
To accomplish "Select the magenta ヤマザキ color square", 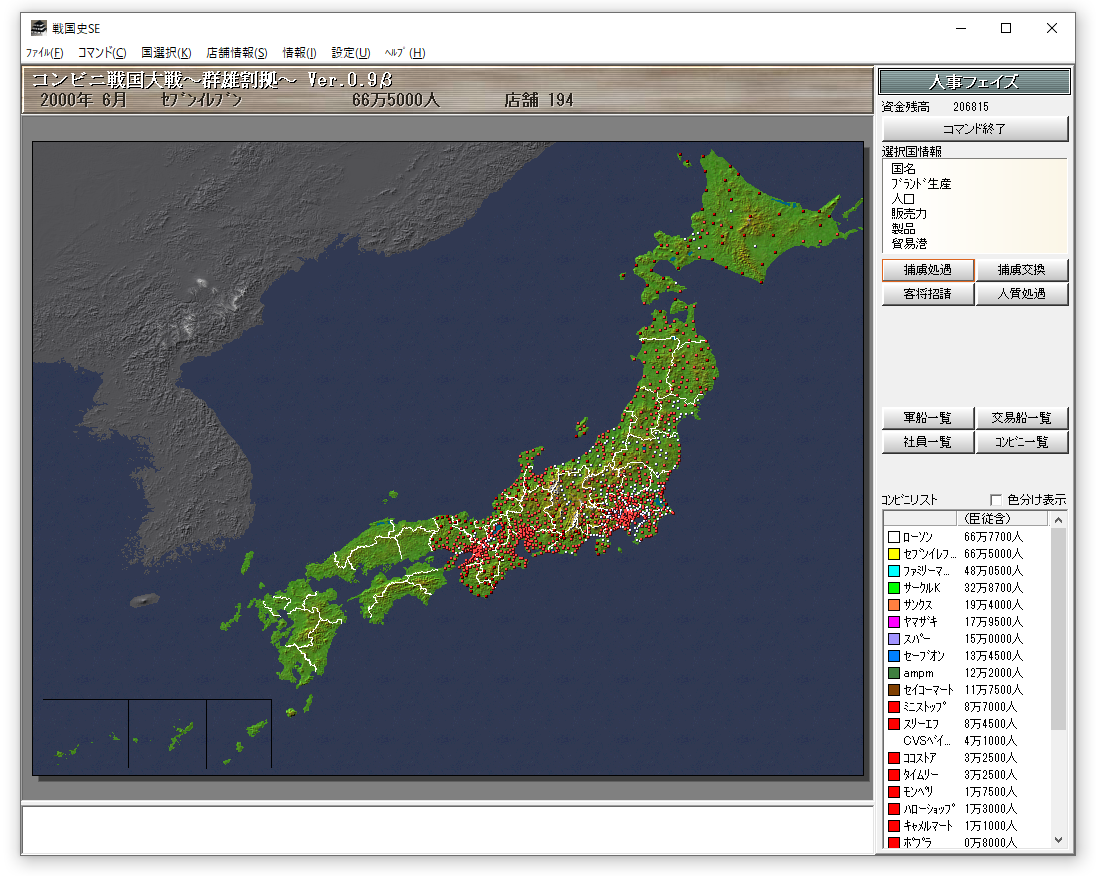I will [x=894, y=622].
